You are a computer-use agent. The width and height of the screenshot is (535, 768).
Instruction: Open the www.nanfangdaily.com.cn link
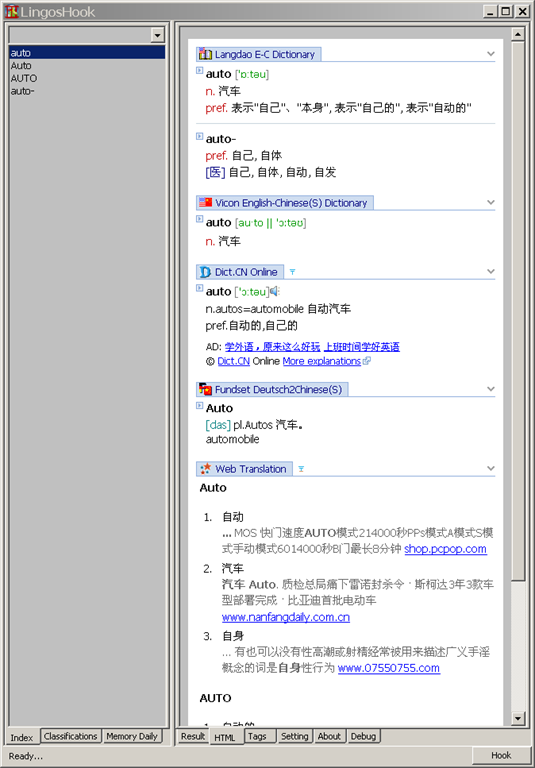(286, 617)
